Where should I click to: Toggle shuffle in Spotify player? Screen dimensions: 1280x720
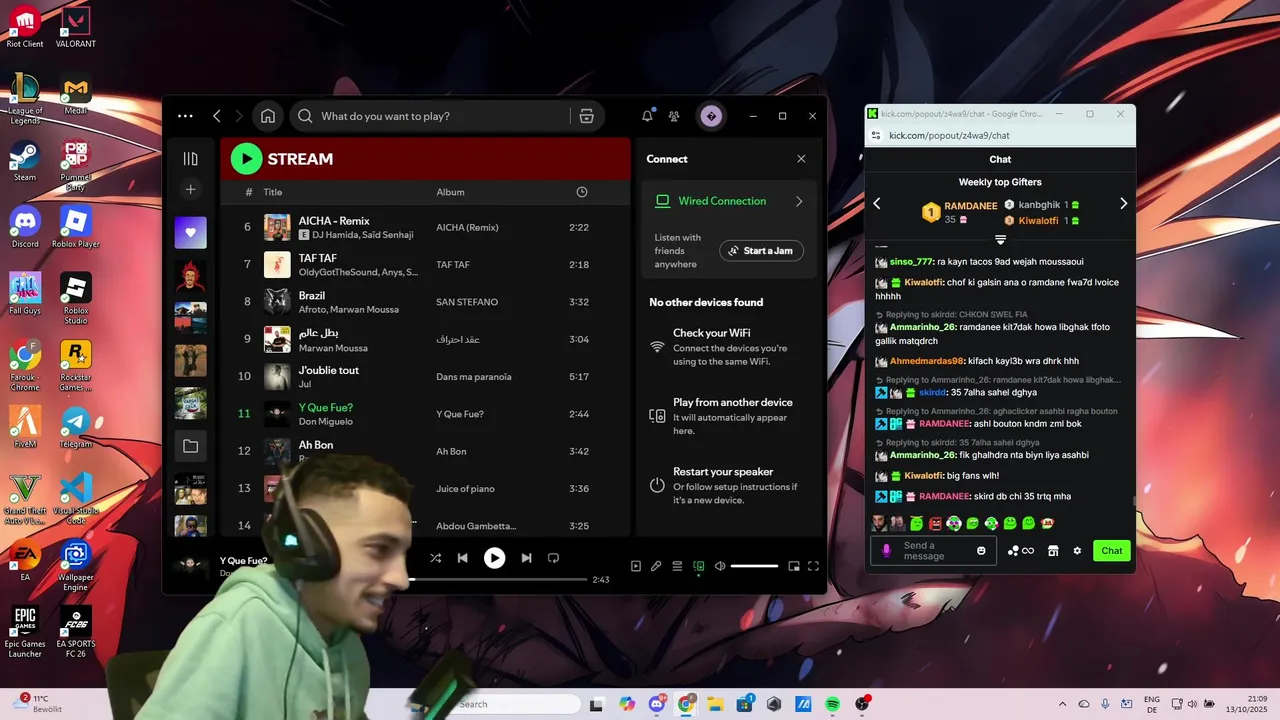click(435, 558)
